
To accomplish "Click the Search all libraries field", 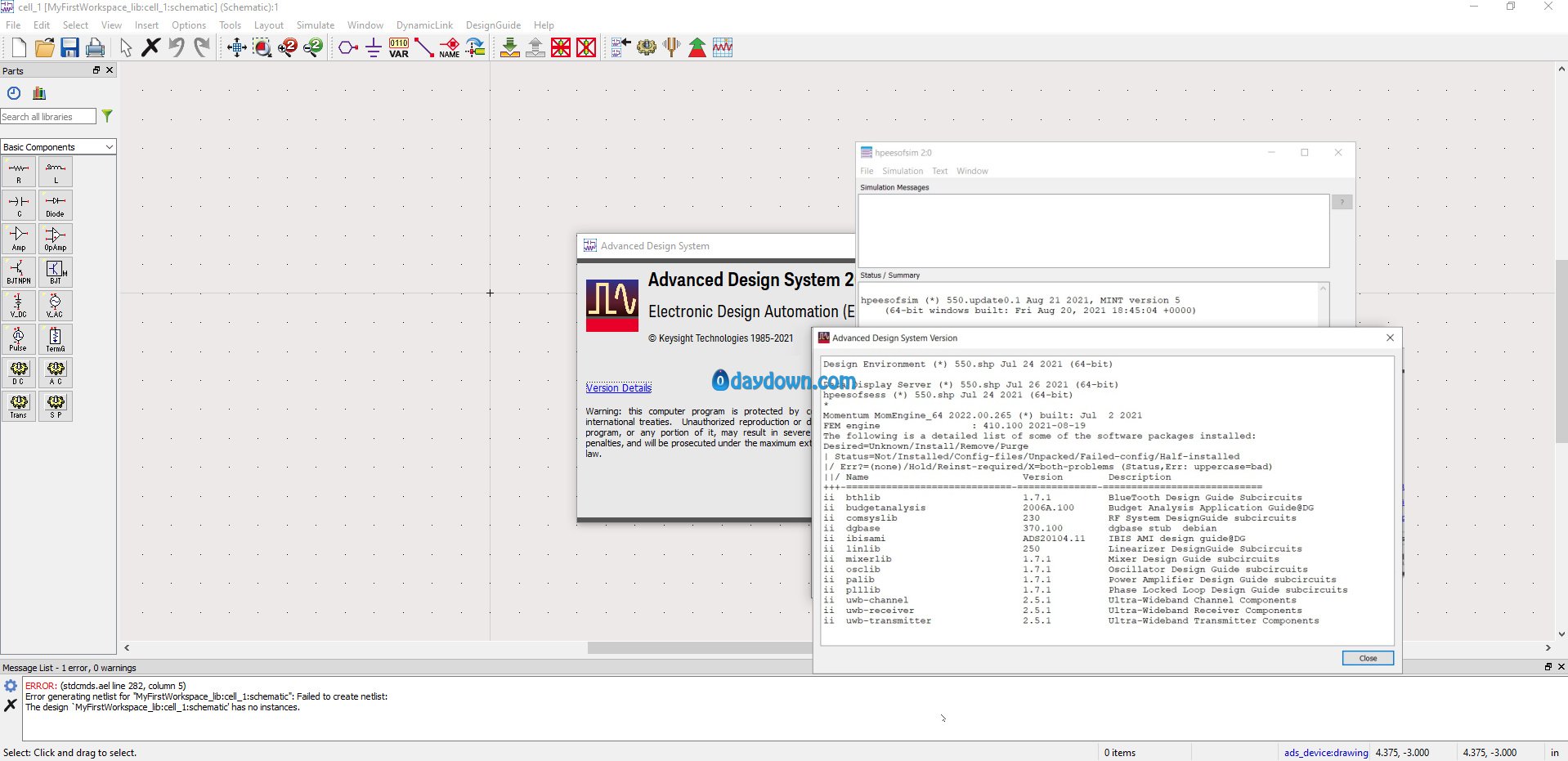I will pyautogui.click(x=48, y=117).
